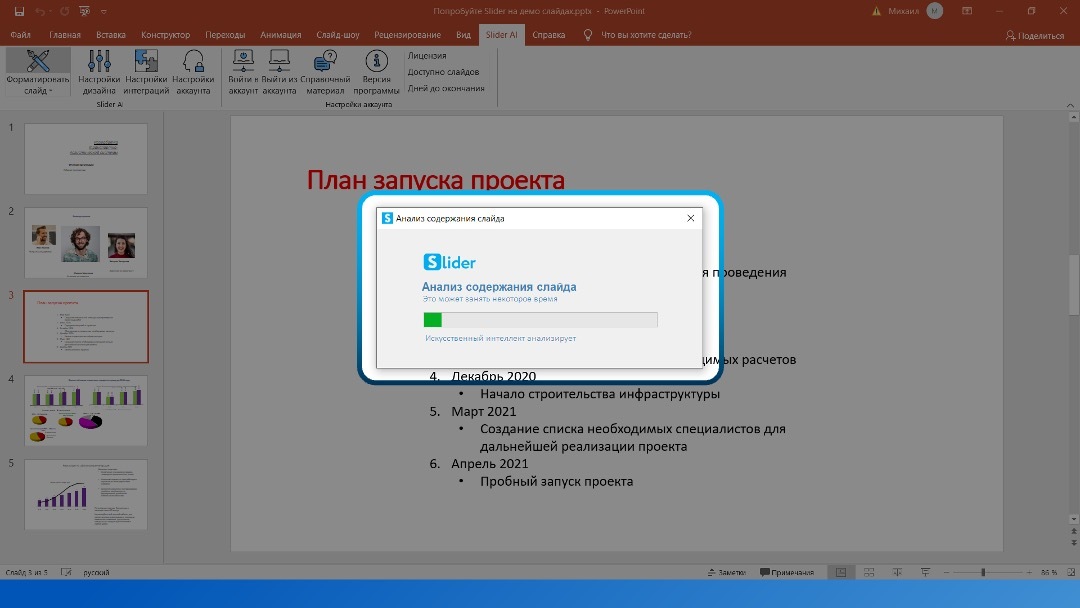Switch to the Анимация tab
Screen dimensions: 1080x608
(x=280, y=35)
